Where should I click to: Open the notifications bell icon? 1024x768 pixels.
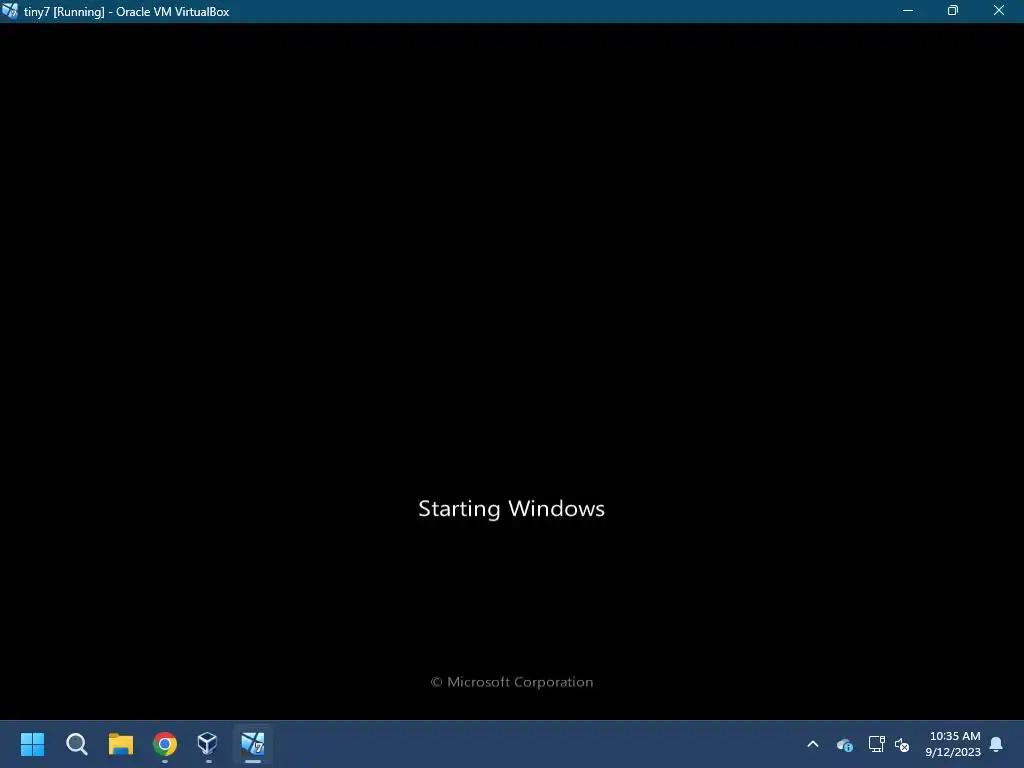tap(997, 744)
